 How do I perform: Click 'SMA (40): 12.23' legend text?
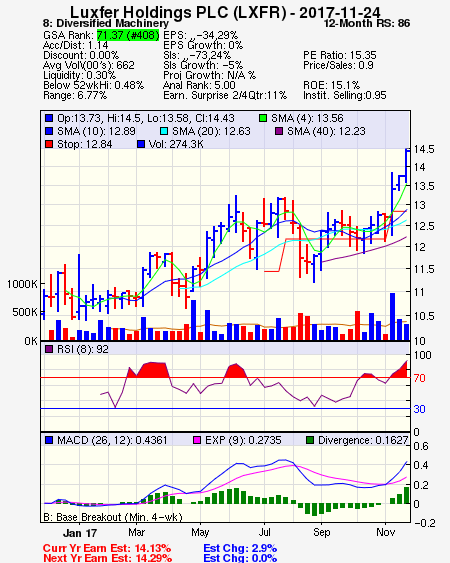(326, 131)
